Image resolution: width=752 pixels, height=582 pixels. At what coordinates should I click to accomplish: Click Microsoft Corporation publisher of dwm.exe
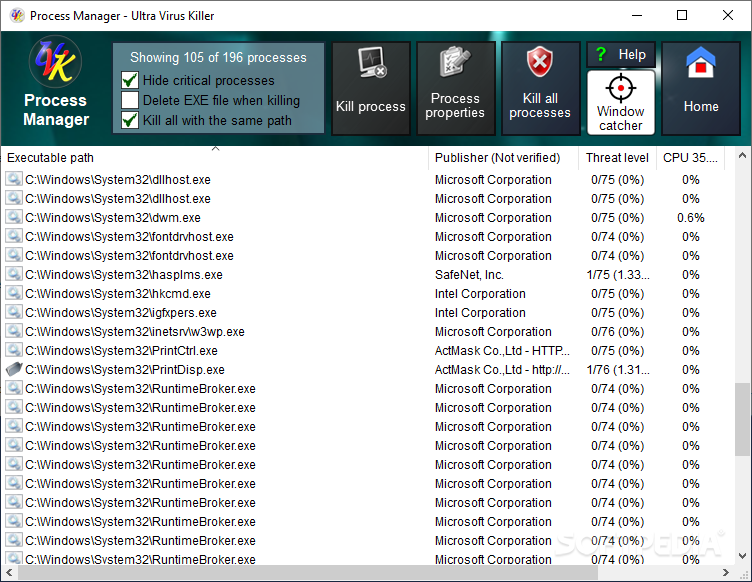pos(493,218)
